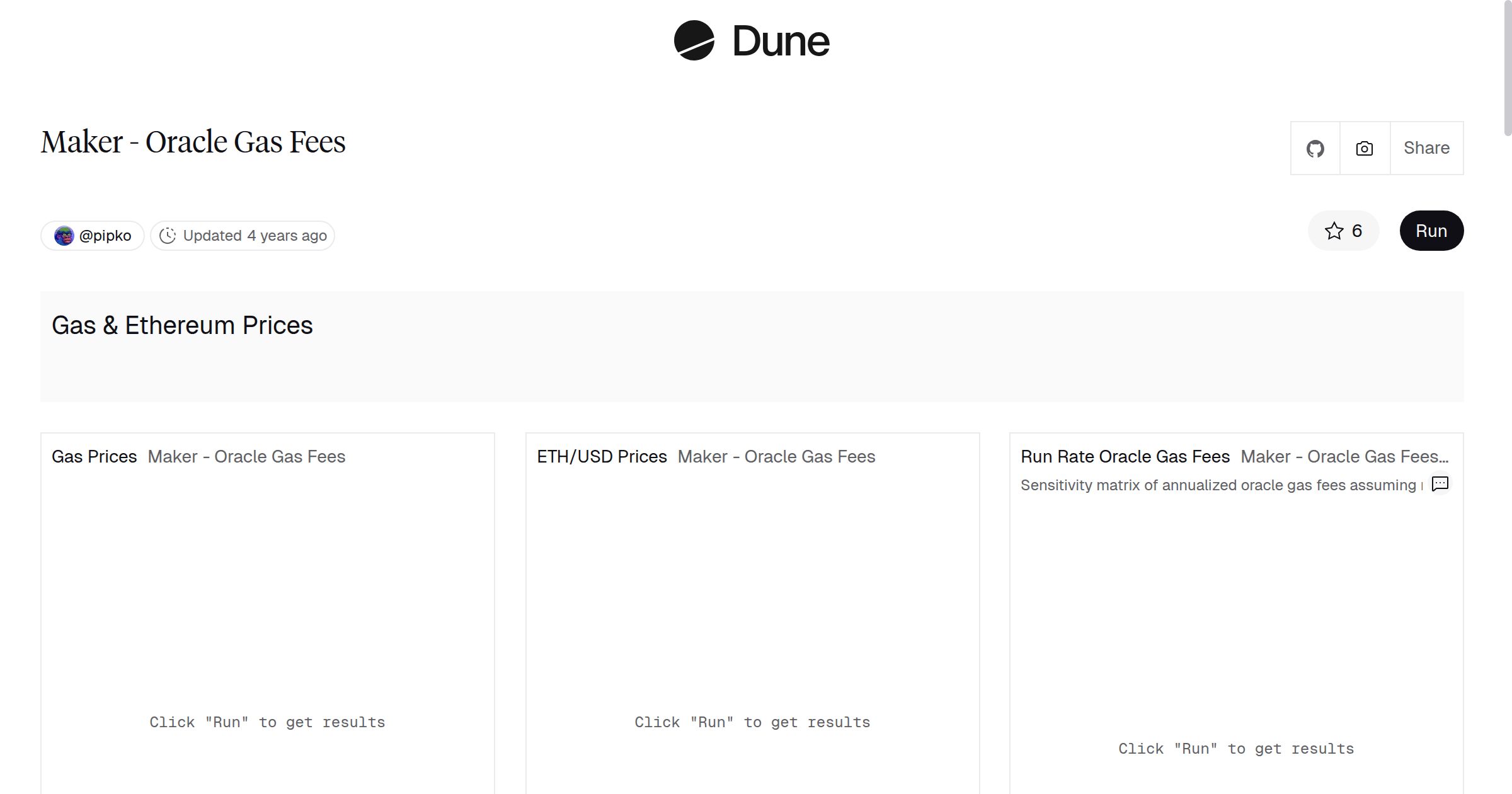Click the camera screenshot icon
Image resolution: width=1512 pixels, height=794 pixels.
click(x=1364, y=149)
